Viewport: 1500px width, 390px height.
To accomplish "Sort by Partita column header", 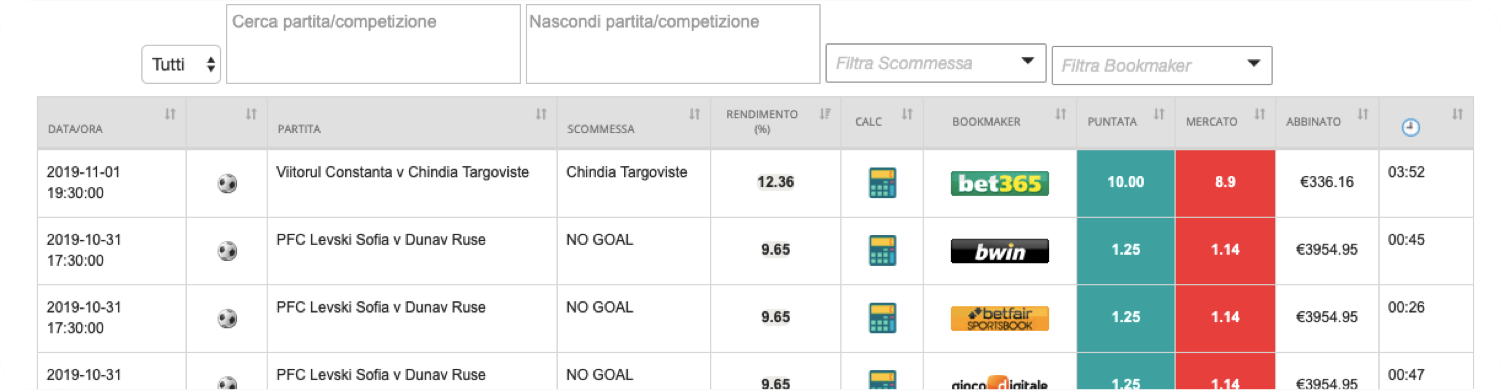I will tap(412, 122).
